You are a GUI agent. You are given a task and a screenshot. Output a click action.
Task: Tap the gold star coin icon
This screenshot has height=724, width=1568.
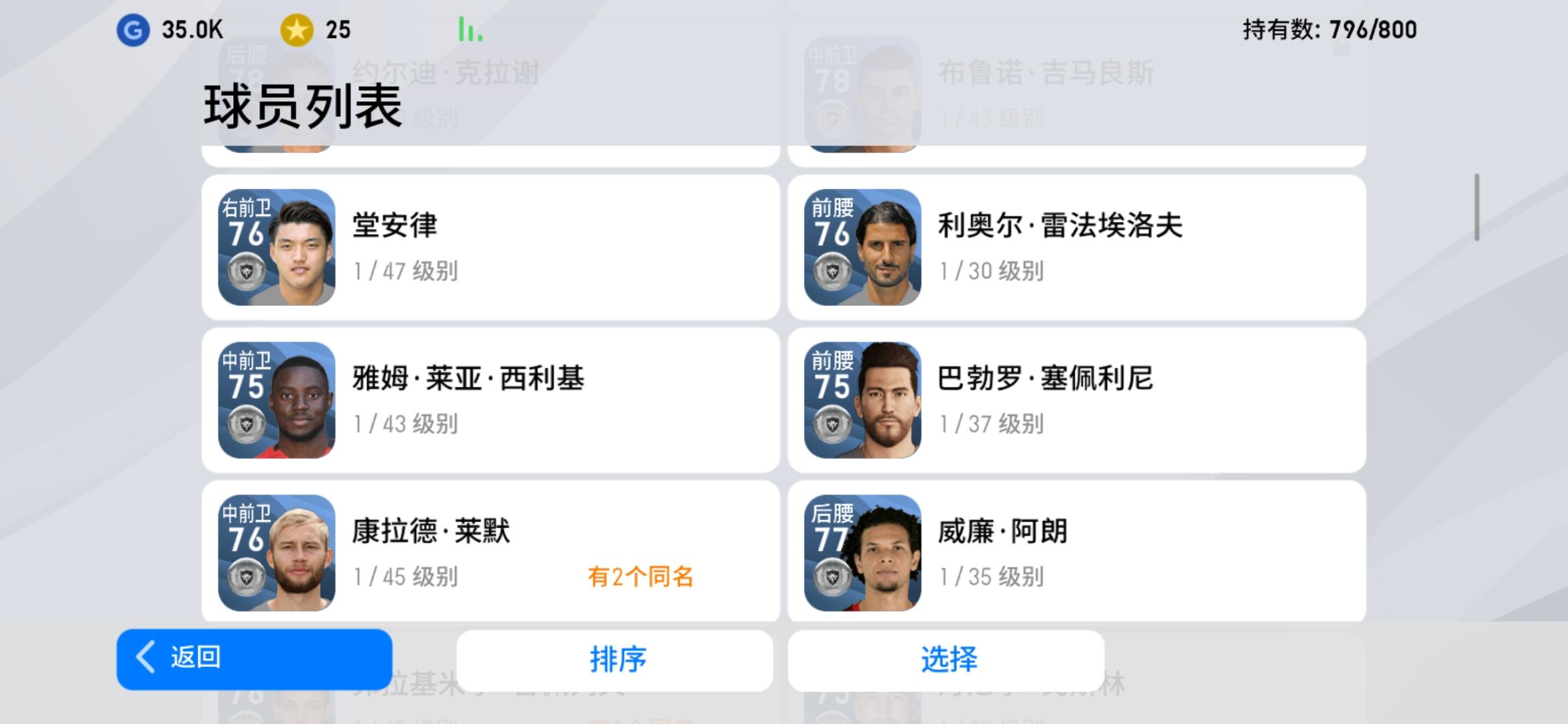(296, 30)
